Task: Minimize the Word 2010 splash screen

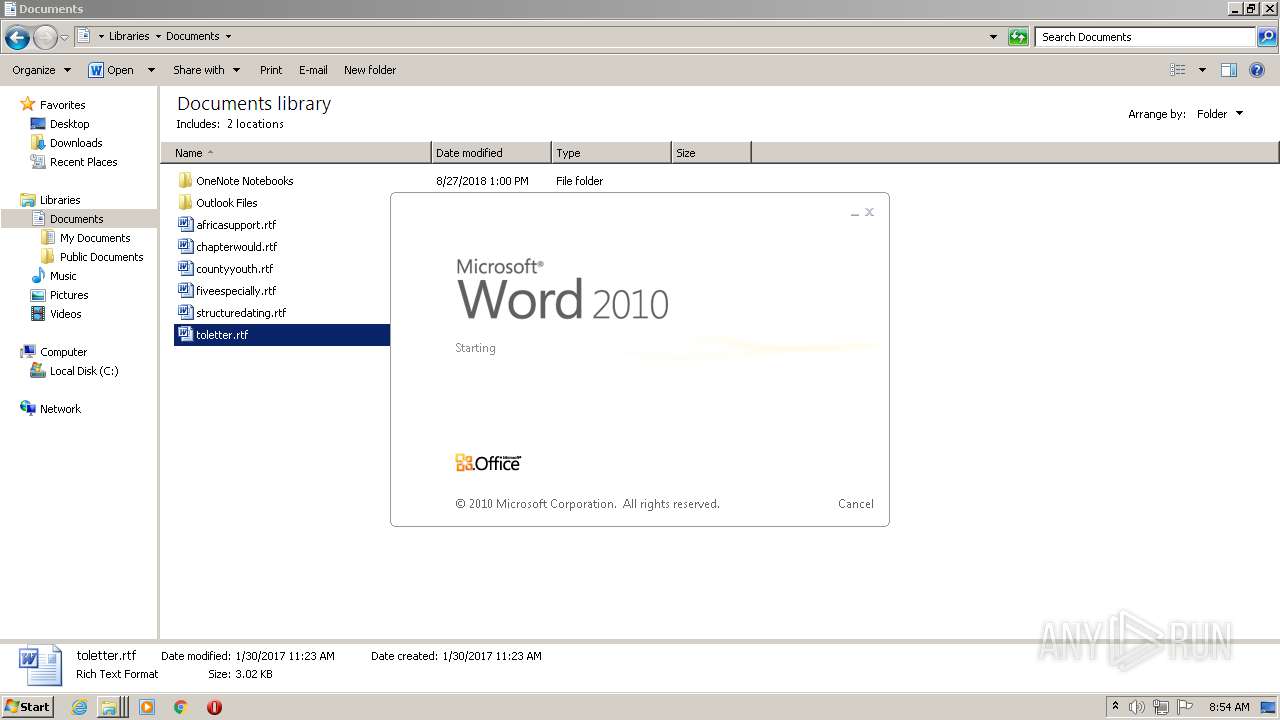Action: tap(855, 213)
